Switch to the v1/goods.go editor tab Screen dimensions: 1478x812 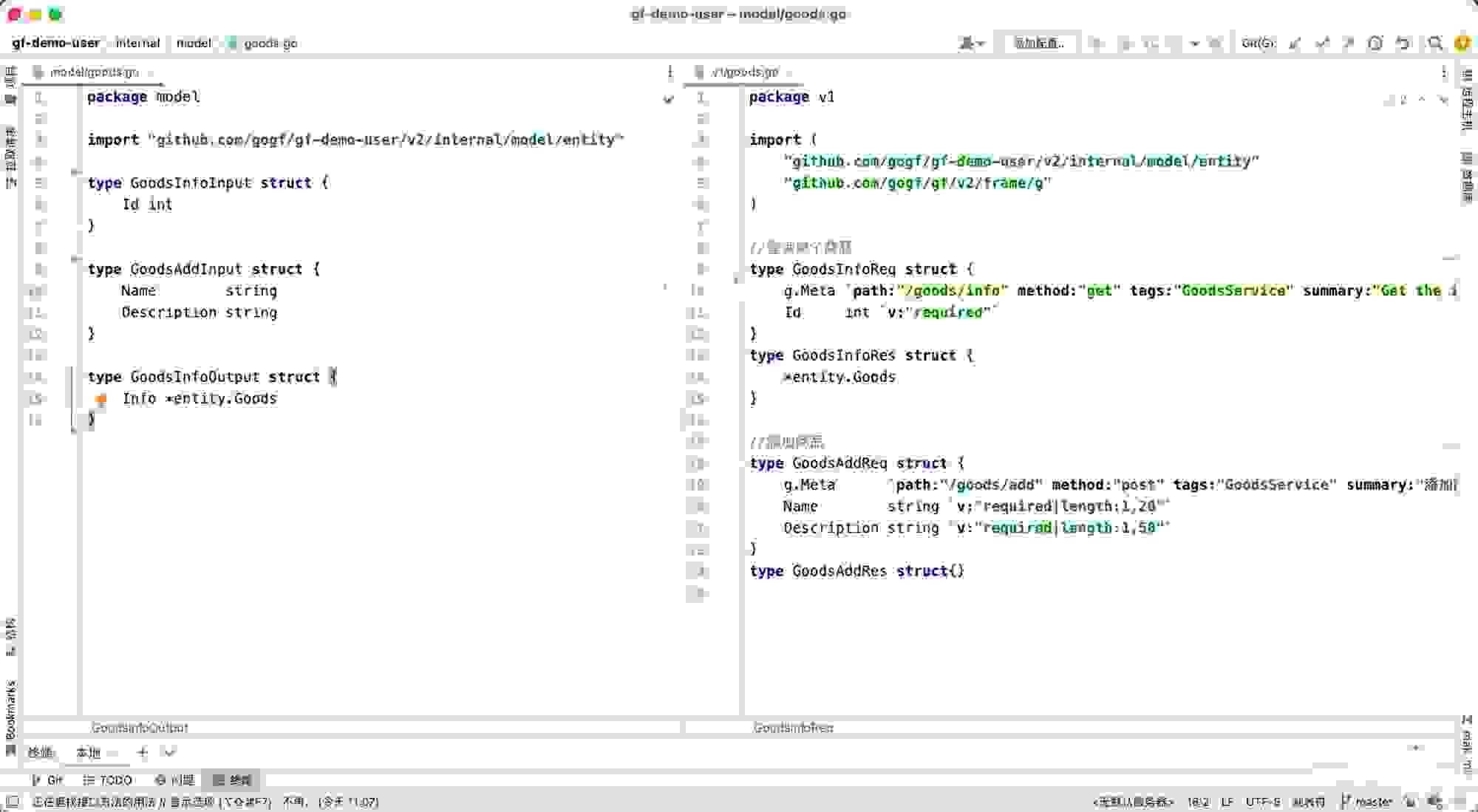coord(744,72)
